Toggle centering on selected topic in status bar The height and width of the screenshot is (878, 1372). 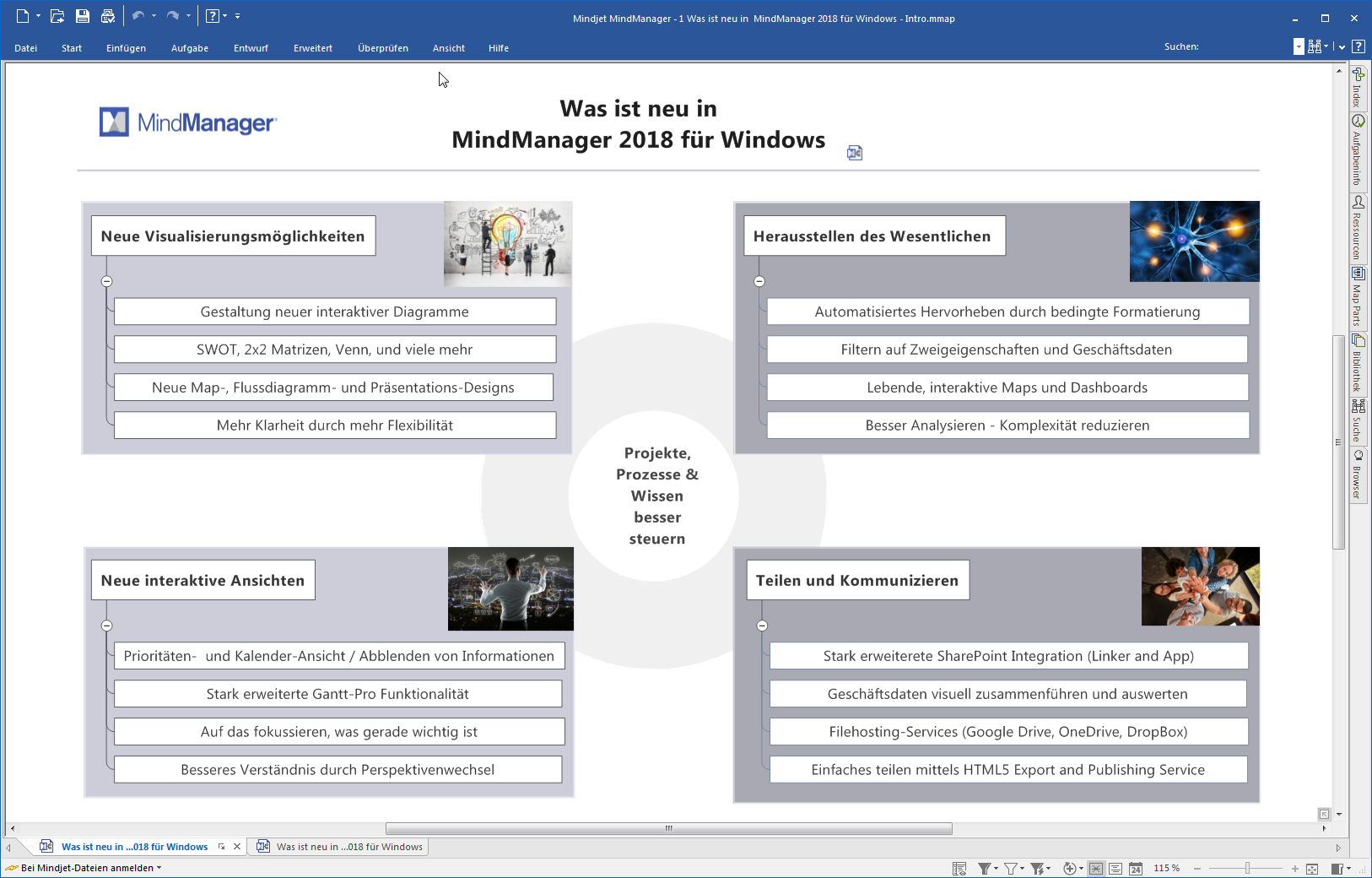tap(1096, 868)
